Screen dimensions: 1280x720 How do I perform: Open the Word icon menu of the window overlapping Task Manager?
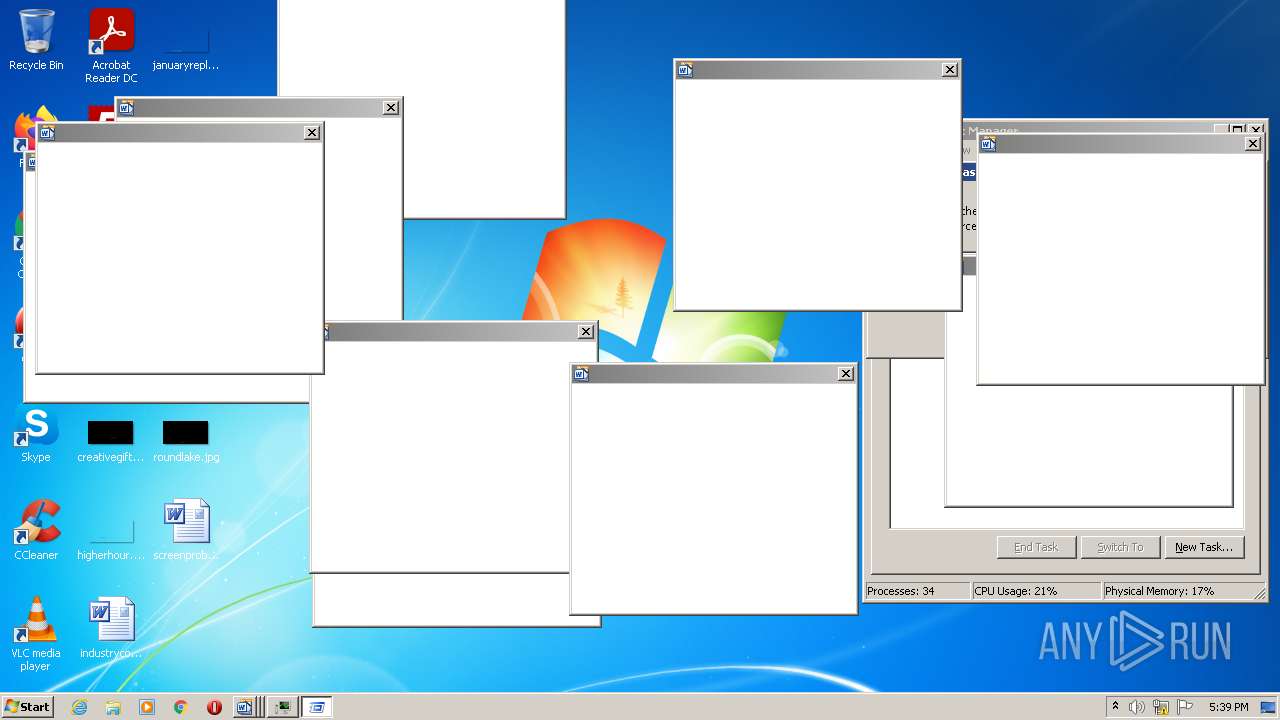(988, 144)
